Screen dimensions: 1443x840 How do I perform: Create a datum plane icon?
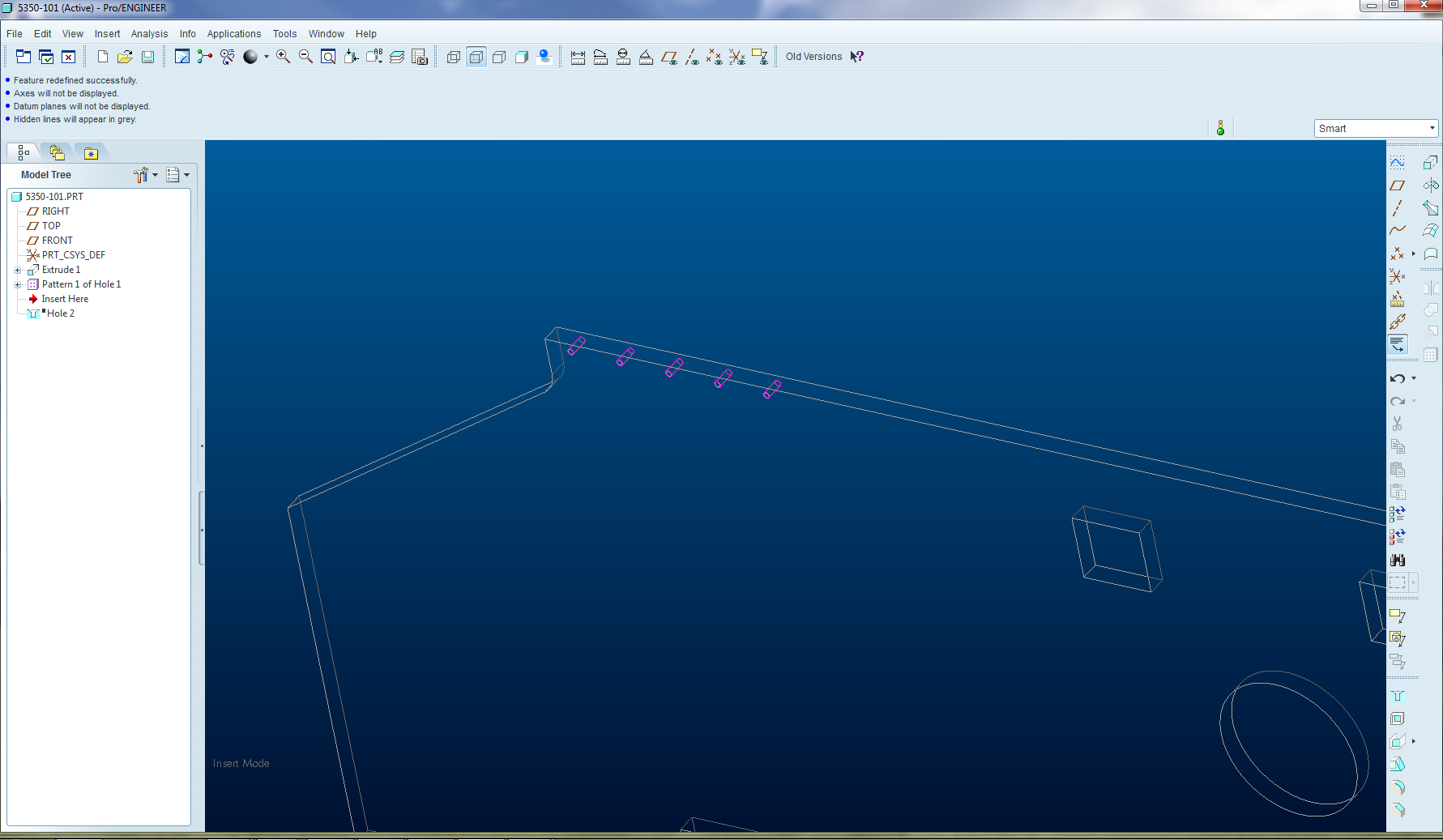[1398, 185]
